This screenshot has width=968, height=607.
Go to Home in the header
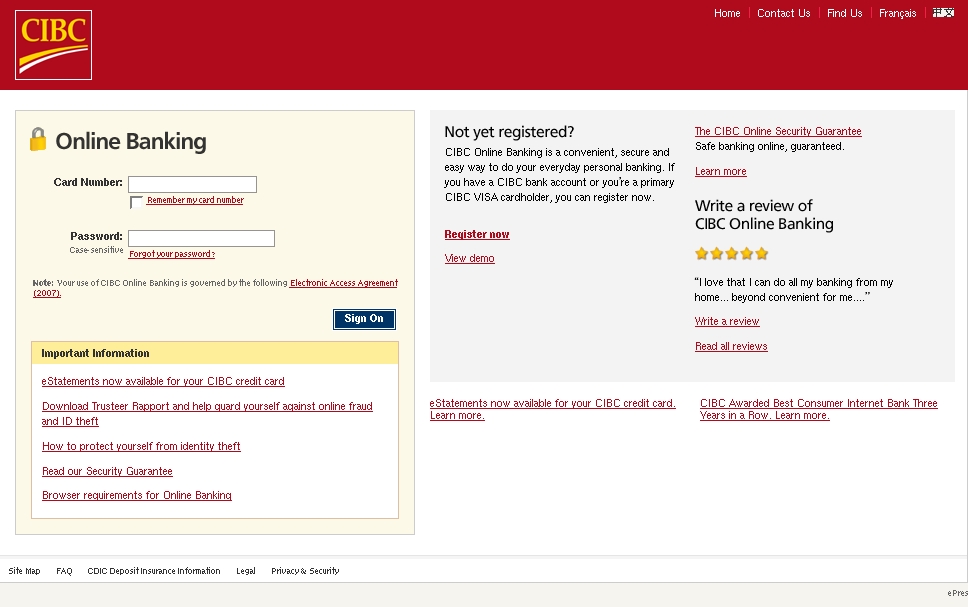coord(727,13)
